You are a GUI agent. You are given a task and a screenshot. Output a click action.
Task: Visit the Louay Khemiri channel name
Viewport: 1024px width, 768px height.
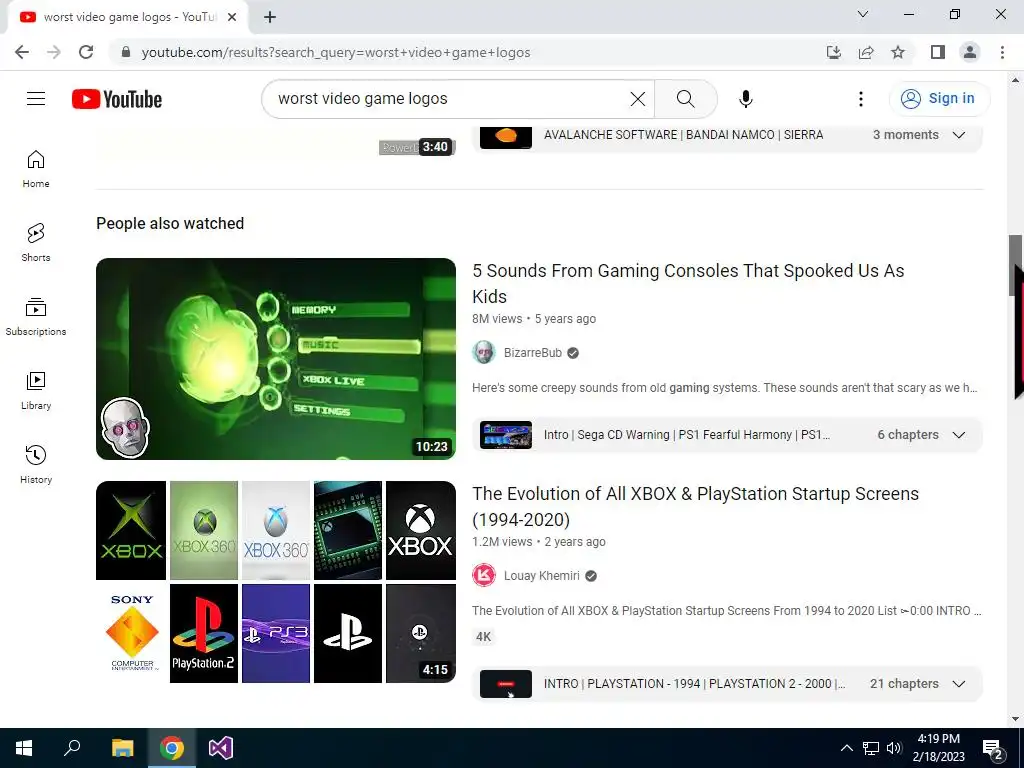point(541,576)
